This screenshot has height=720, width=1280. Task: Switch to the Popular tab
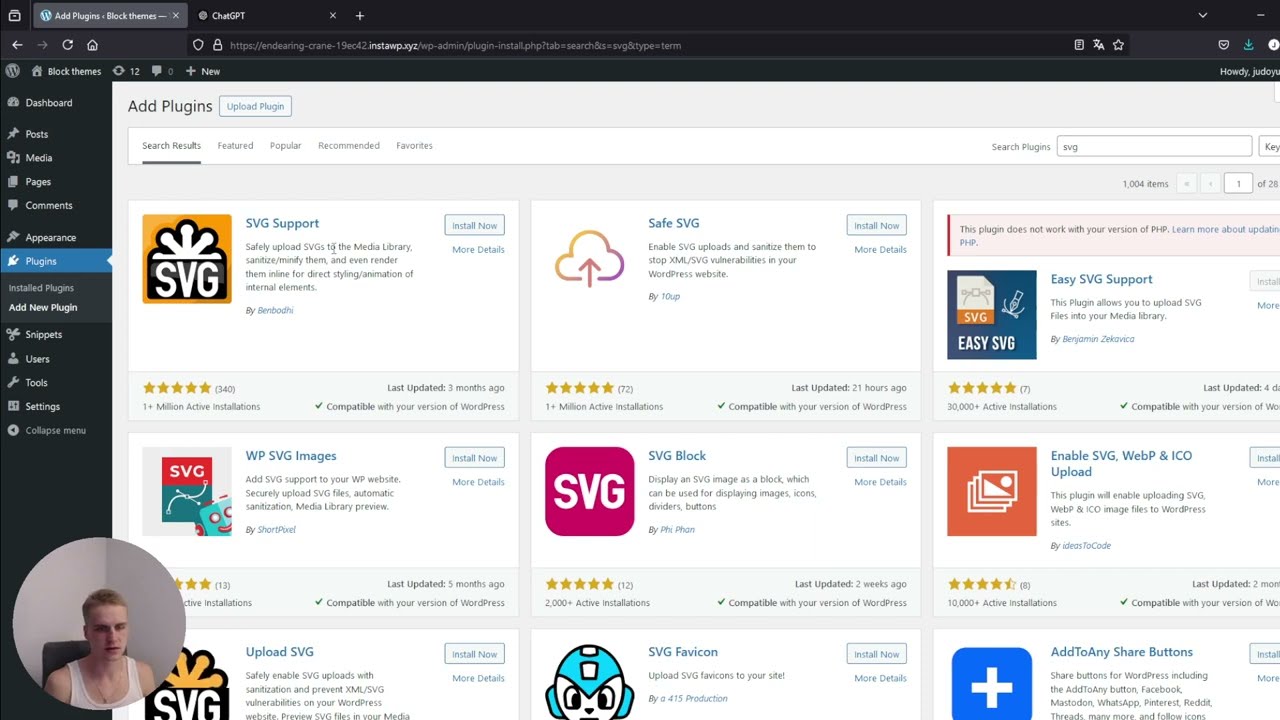[x=285, y=146]
